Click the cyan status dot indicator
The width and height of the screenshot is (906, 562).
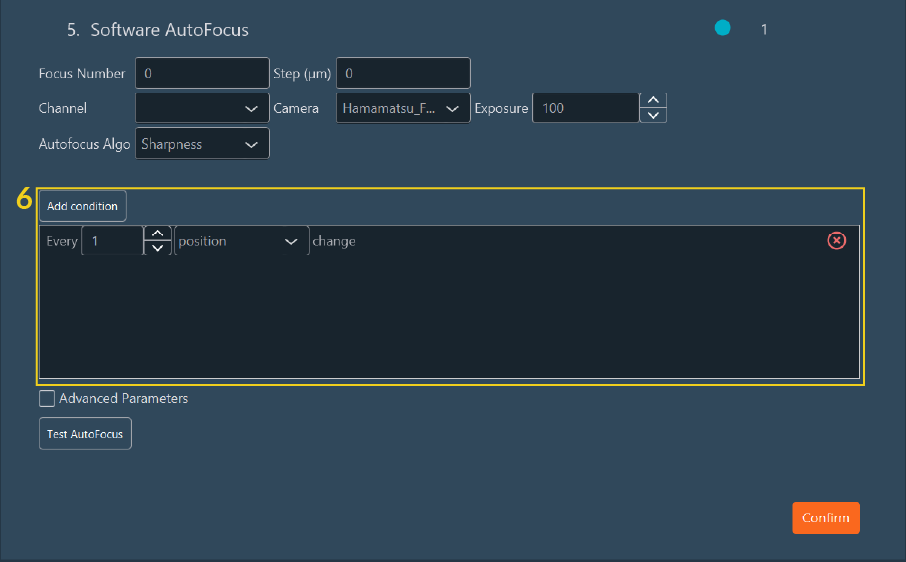722,29
